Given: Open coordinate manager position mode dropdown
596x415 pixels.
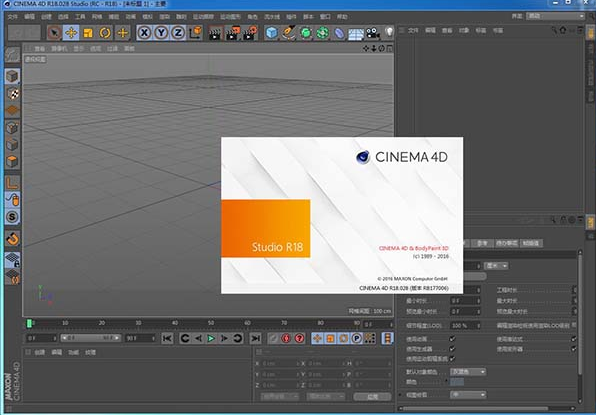Looking at the screenshot, I should point(280,397).
